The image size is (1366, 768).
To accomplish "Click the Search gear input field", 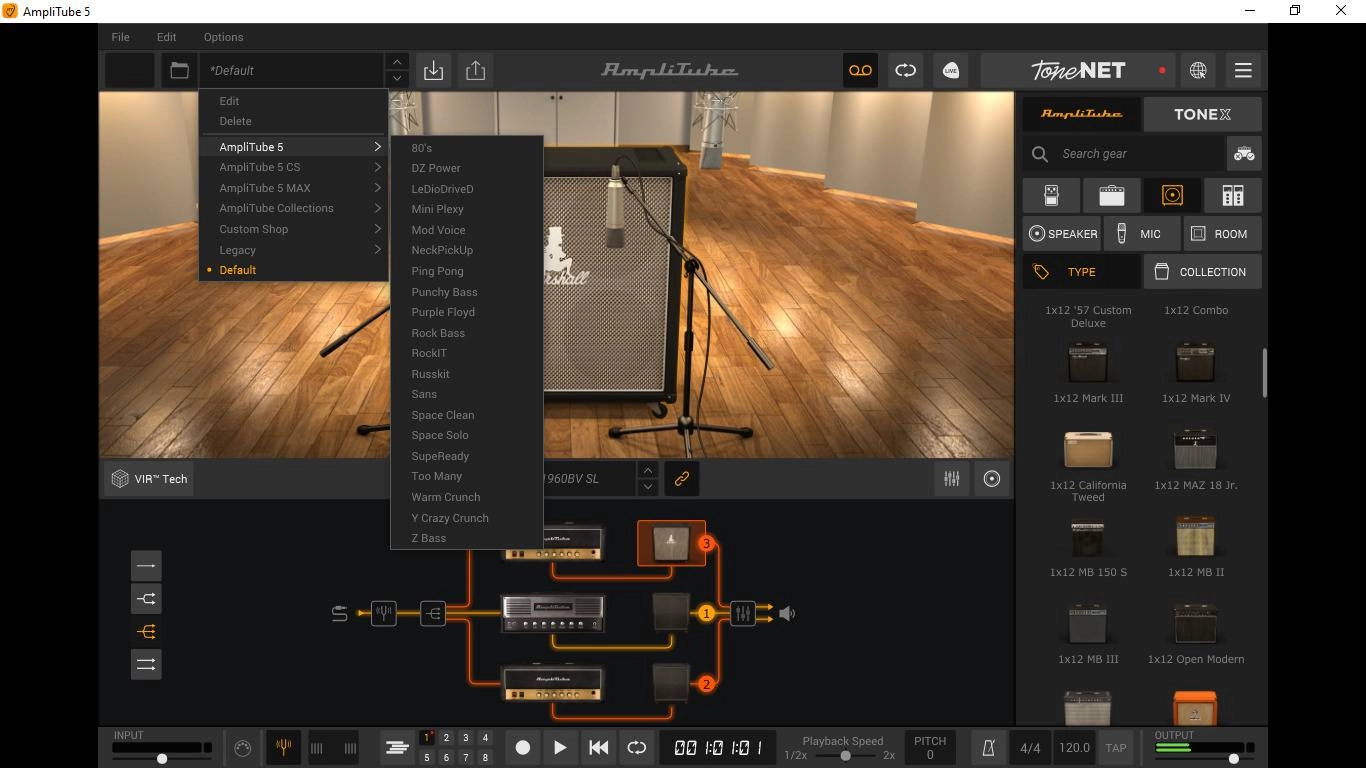I will pos(1124,154).
